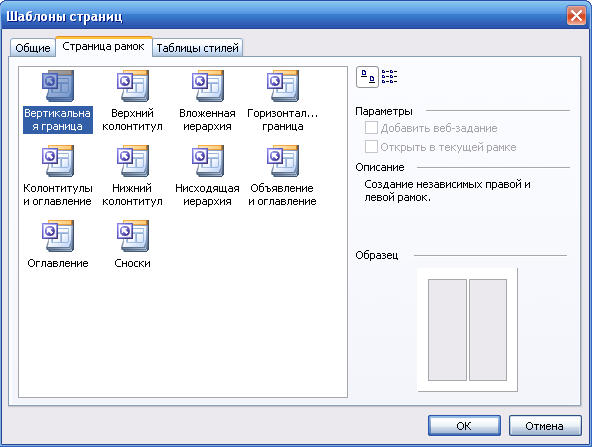Pick the Горизонтал... граница template icon
Screen dimensions: 593x447
pyautogui.click(x=283, y=85)
